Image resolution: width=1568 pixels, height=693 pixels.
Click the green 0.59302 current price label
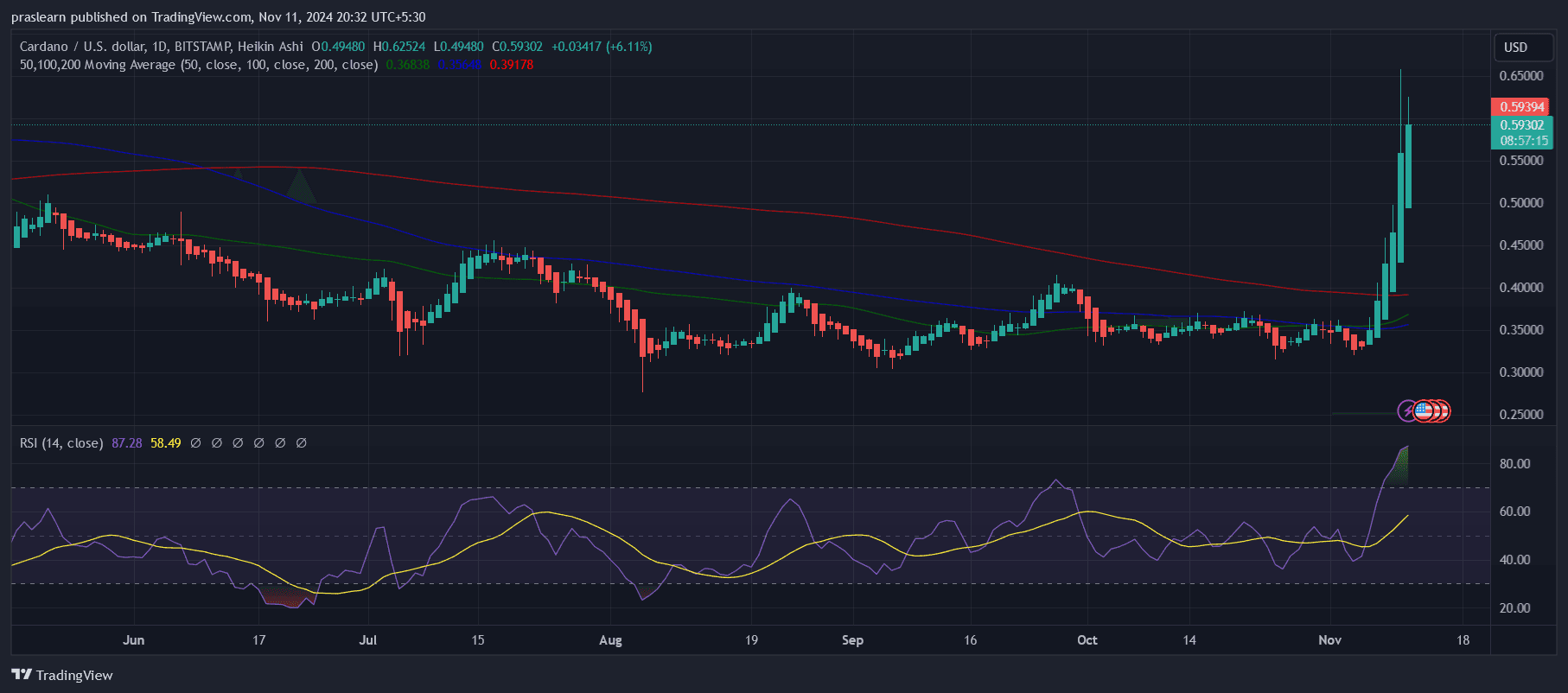1521,125
